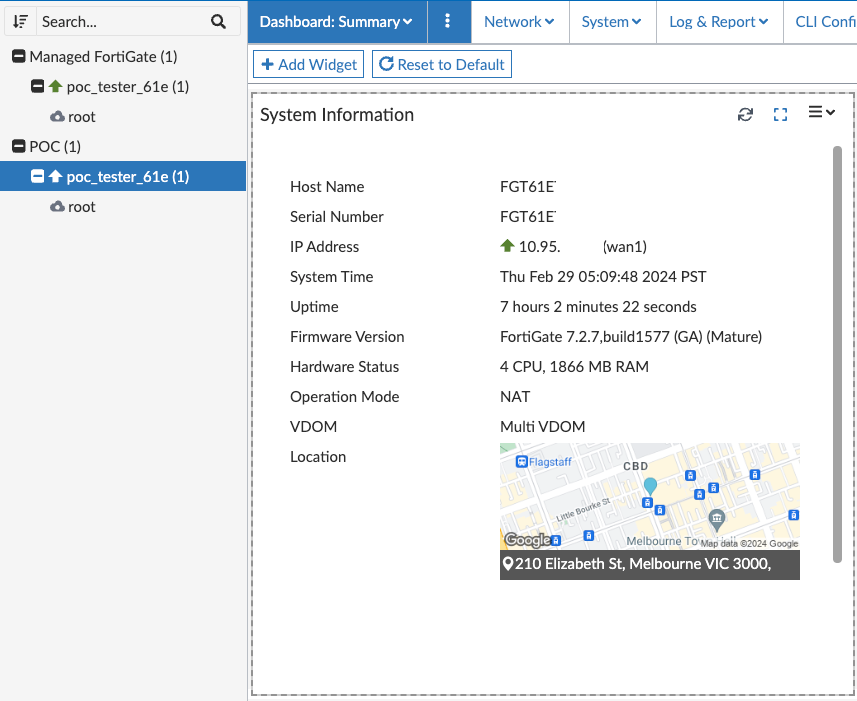Click the map location pin marker
Image resolution: width=857 pixels, height=701 pixels.
click(650, 486)
